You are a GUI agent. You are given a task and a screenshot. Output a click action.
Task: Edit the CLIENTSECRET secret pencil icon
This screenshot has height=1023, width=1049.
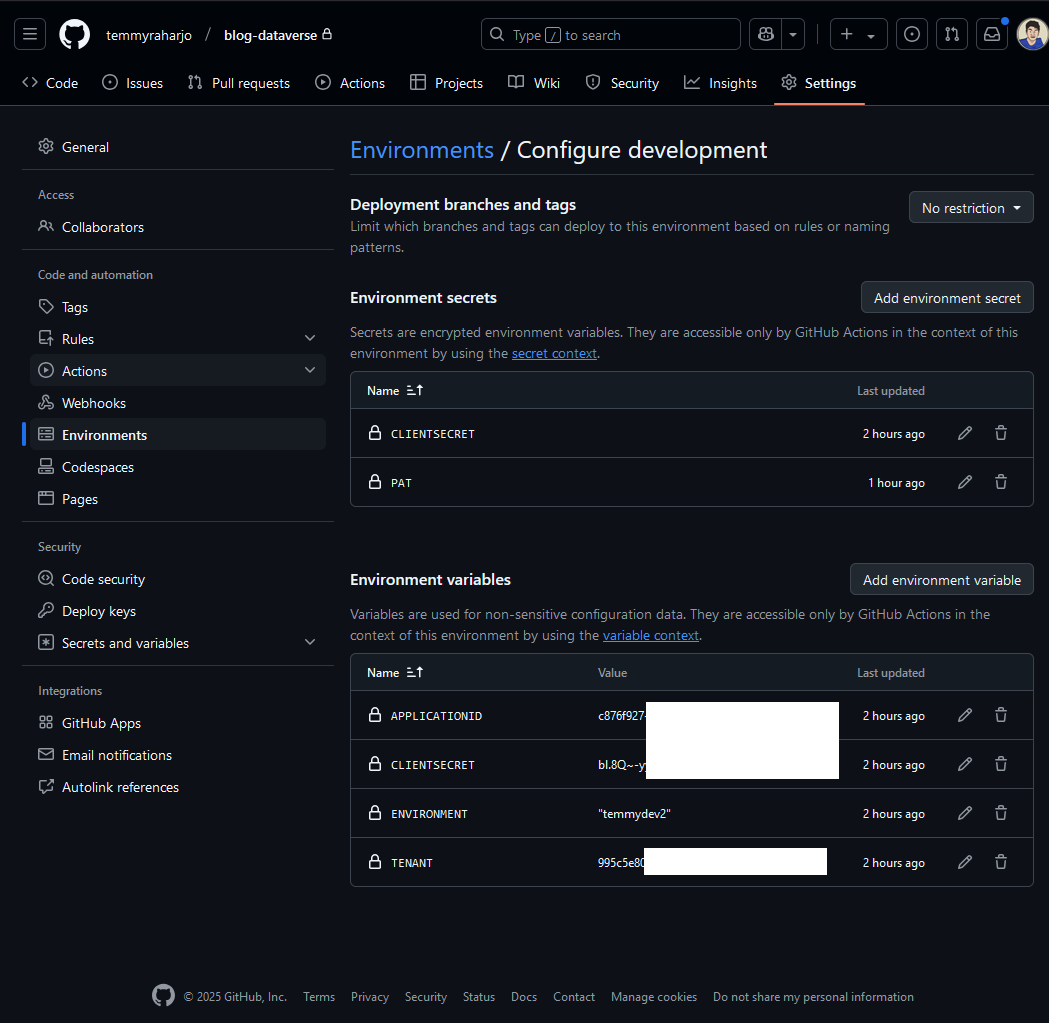[x=965, y=434]
